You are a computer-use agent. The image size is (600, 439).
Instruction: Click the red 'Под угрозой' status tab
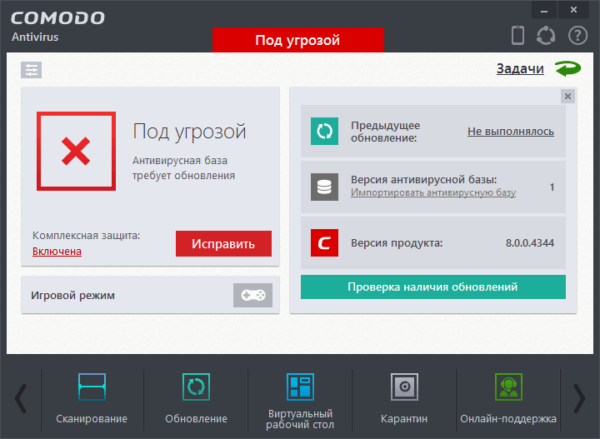tap(298, 40)
